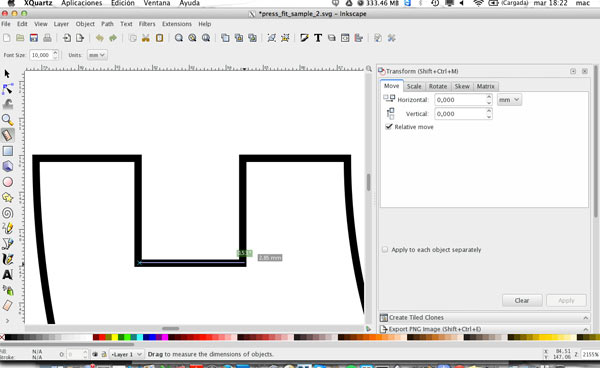The image size is (600, 368).
Task: Select the 3D Box tool
Action: coord(8,166)
